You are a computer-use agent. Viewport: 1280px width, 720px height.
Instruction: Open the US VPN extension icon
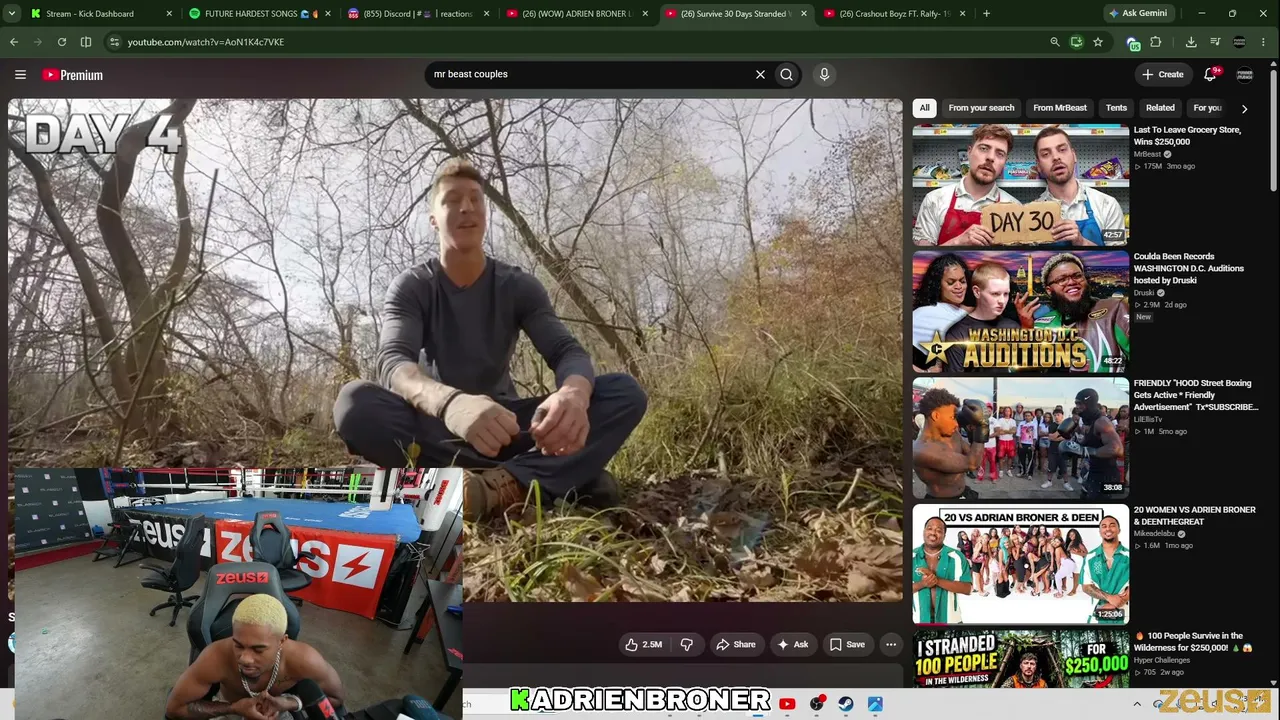click(x=1133, y=43)
